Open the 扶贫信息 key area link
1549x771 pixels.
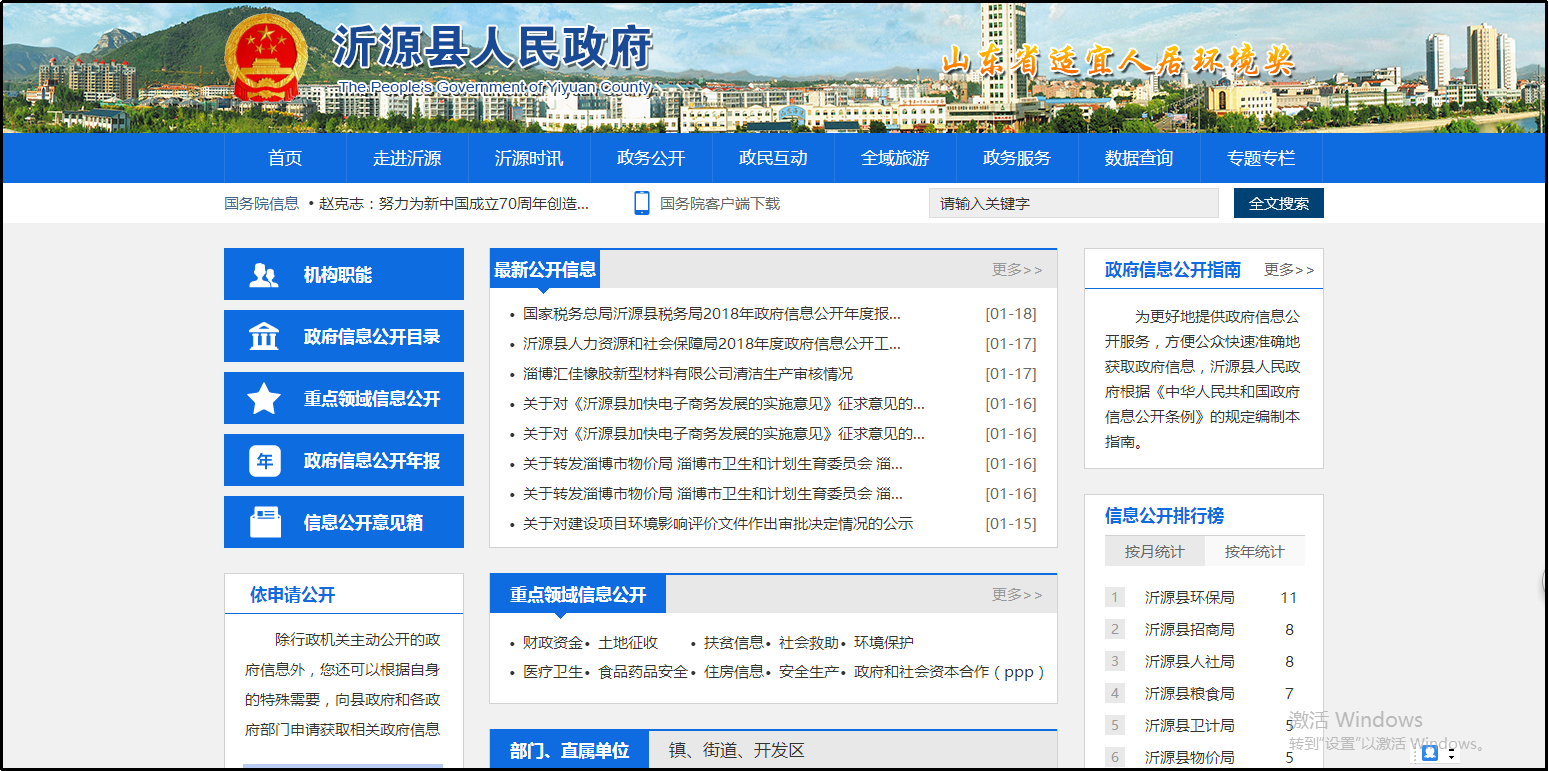(x=733, y=643)
